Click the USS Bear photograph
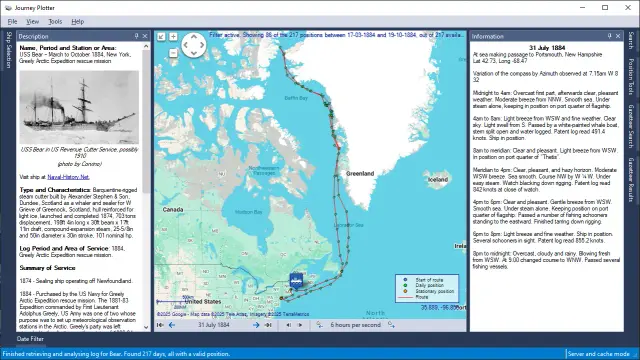640x360 pixels. (79, 107)
